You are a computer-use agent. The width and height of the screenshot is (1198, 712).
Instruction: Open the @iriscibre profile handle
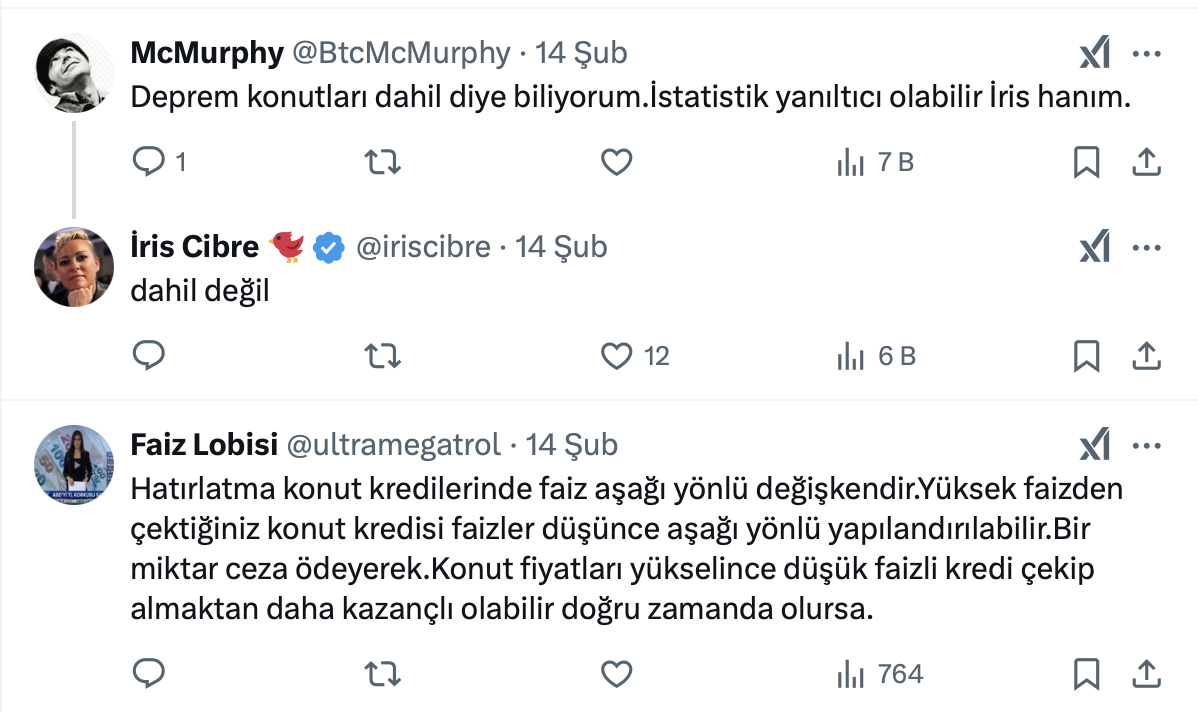coord(423,247)
